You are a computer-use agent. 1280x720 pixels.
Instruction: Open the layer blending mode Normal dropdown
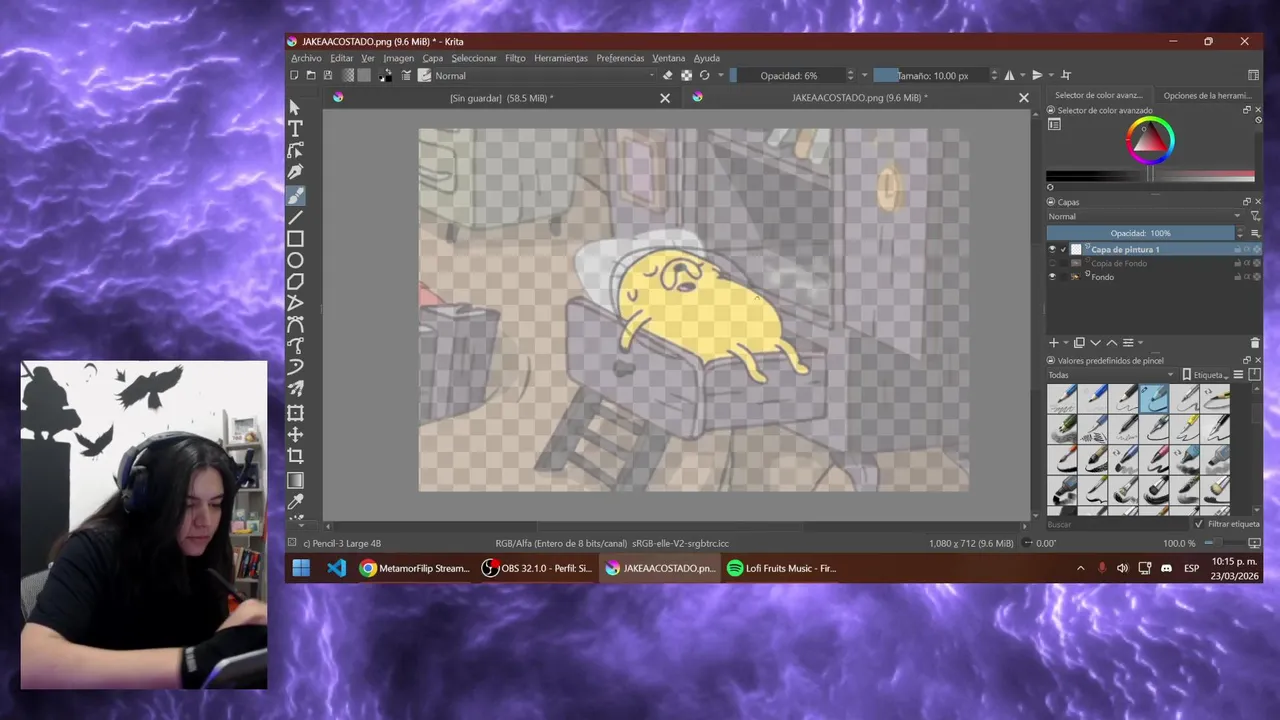pos(1145,216)
